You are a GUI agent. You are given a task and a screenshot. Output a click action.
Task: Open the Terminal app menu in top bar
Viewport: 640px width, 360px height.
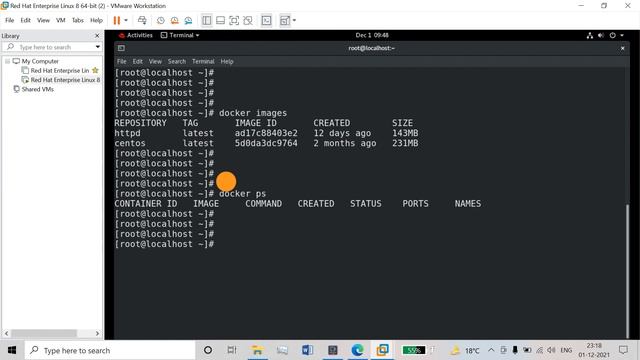pos(180,35)
